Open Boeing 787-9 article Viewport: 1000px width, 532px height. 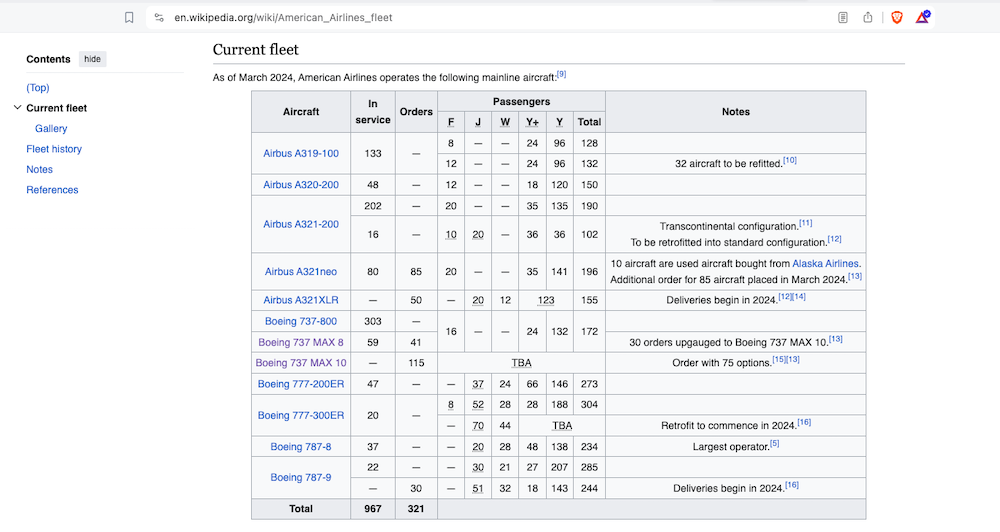[x=301, y=478]
